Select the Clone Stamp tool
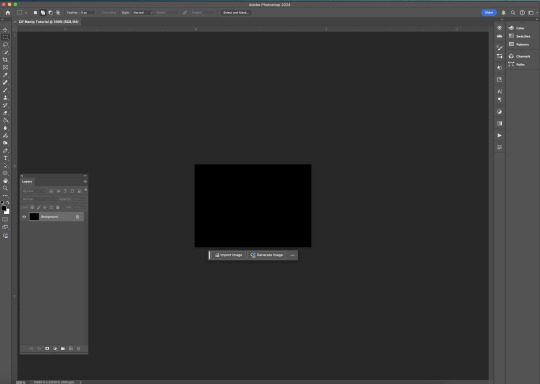The width and height of the screenshot is (540, 384). pyautogui.click(x=5, y=98)
